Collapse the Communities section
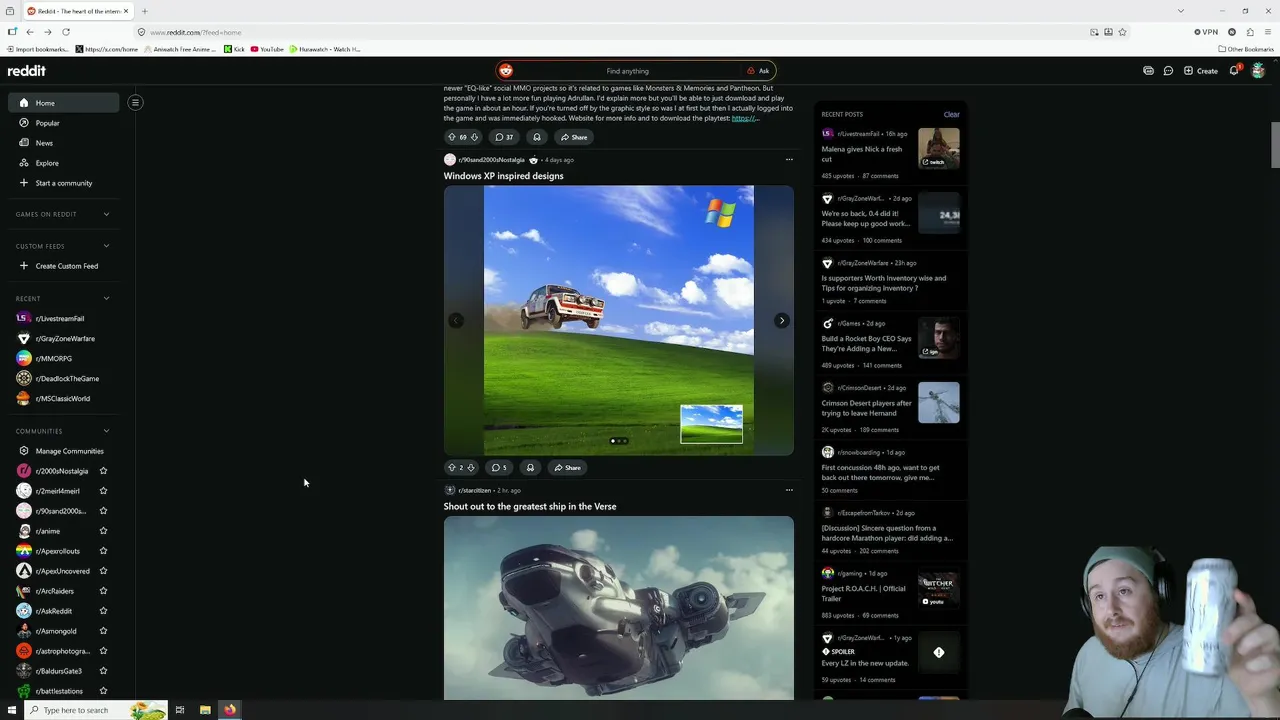 click(x=62, y=431)
